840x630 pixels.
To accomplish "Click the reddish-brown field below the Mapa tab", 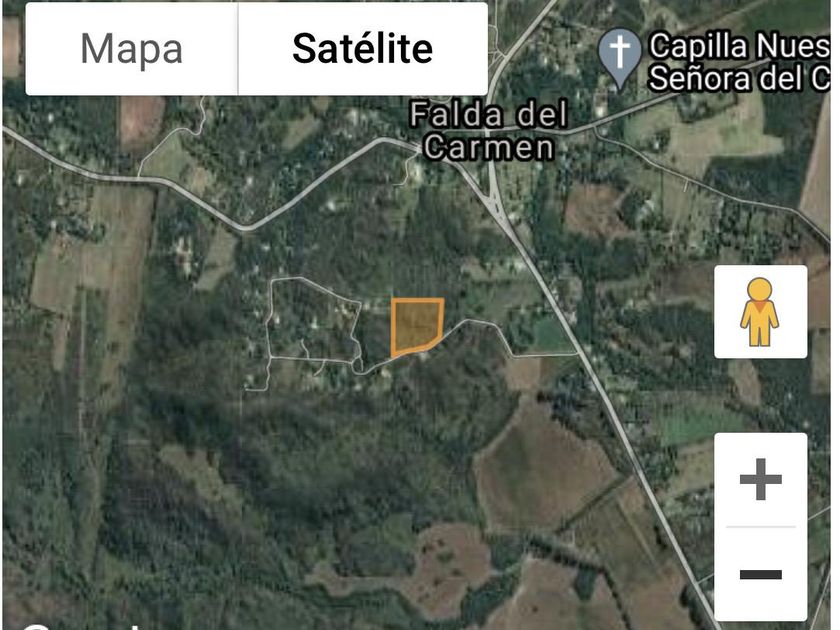I will click(141, 121).
